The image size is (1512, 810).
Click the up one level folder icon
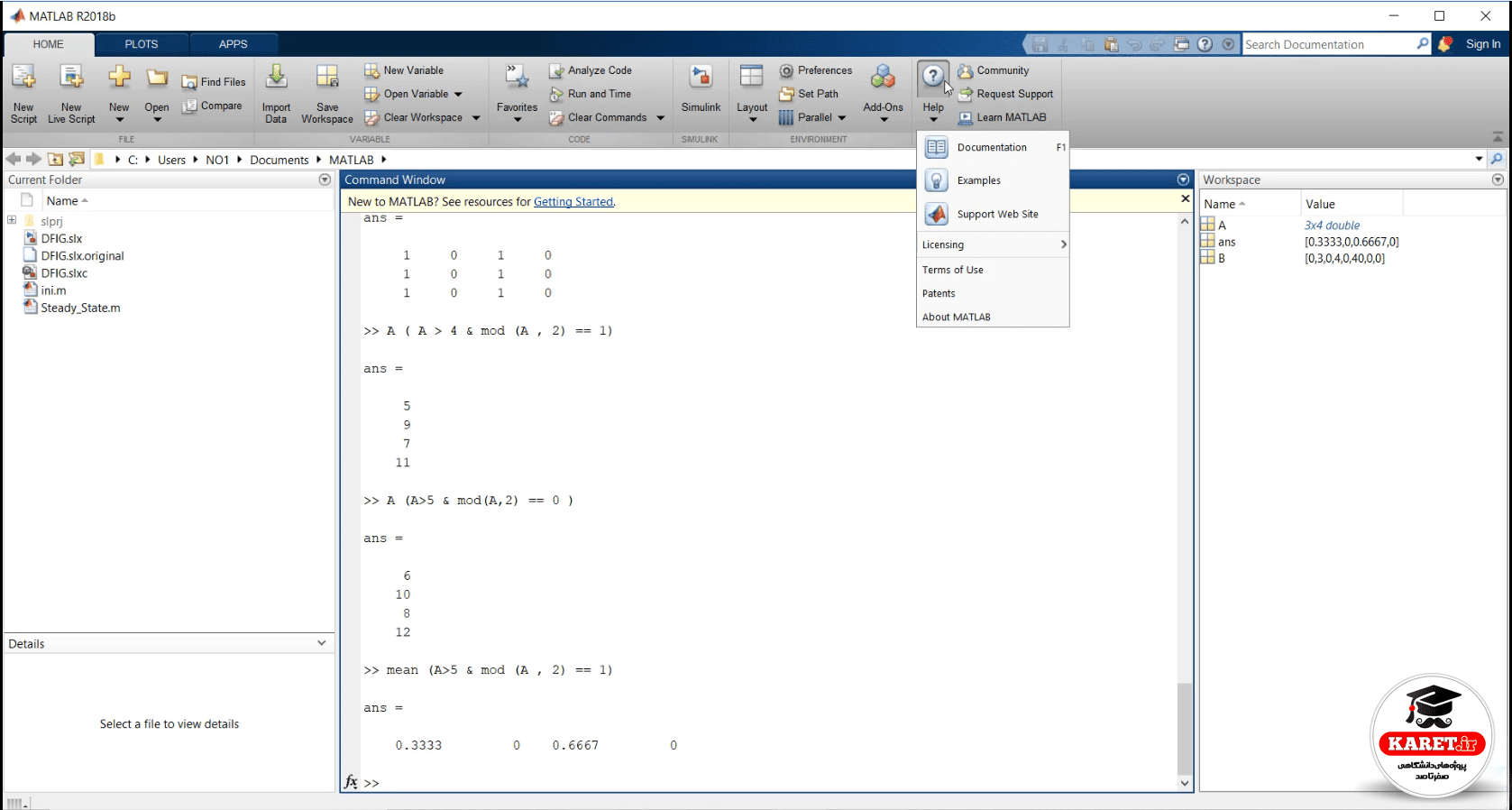[x=56, y=159]
